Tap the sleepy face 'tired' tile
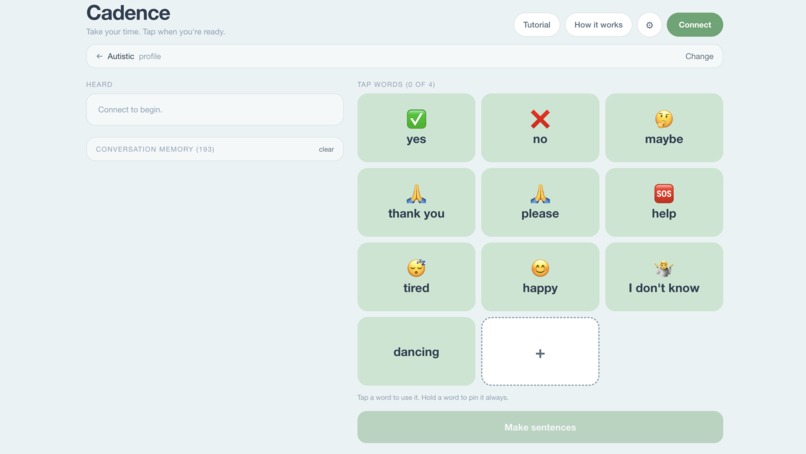 coord(416,277)
